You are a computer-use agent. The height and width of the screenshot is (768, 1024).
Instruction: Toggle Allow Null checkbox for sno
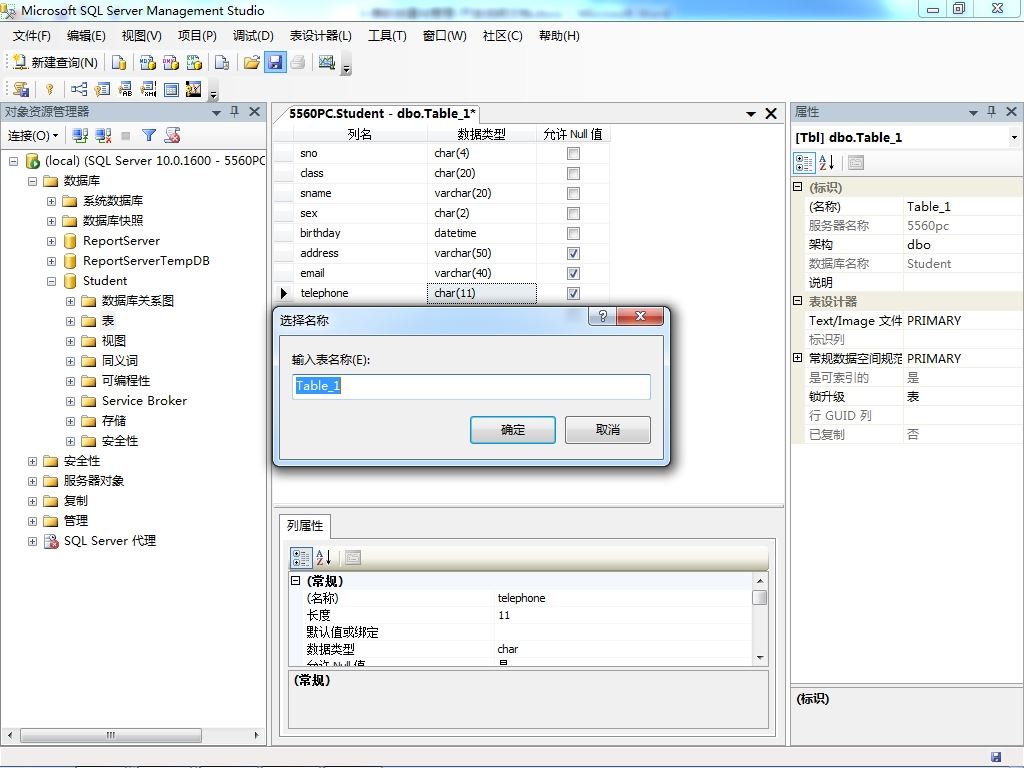click(x=573, y=153)
